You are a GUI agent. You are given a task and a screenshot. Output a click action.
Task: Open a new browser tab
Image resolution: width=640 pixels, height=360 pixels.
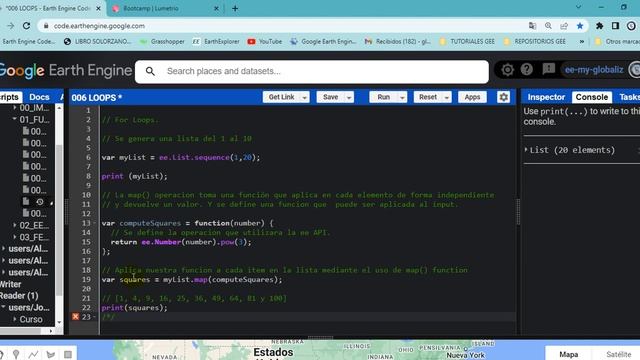click(235, 8)
